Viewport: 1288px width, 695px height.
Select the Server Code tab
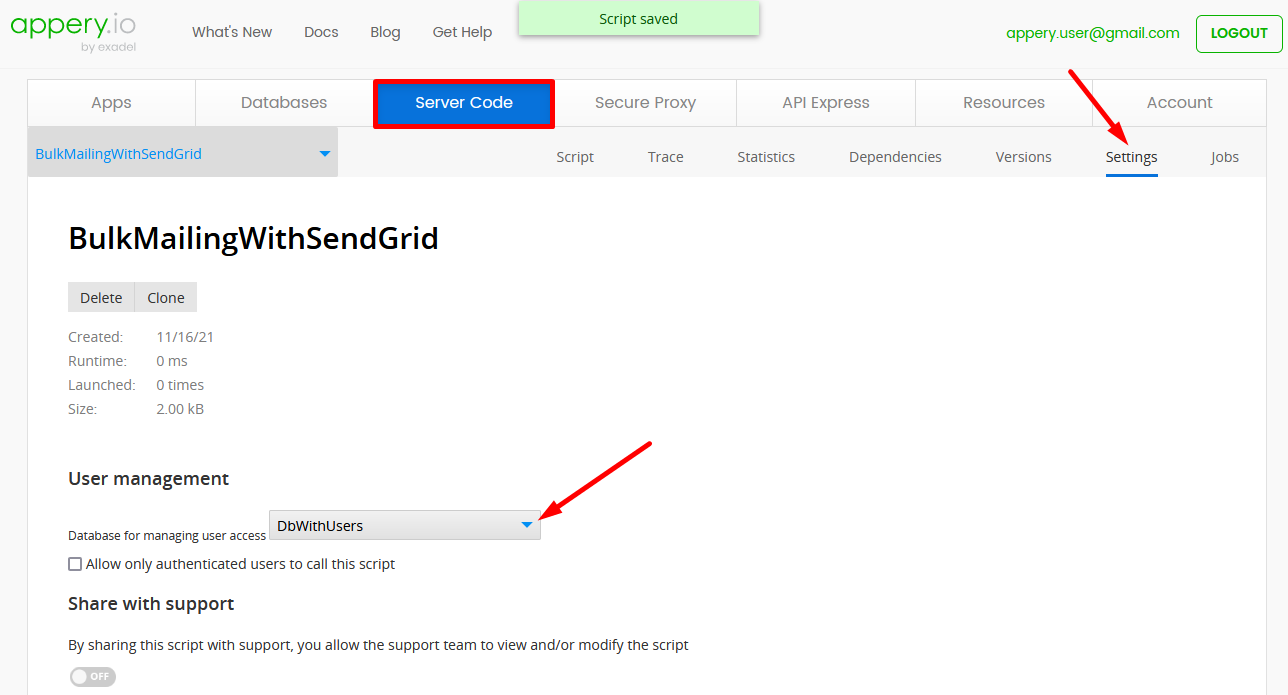464,103
